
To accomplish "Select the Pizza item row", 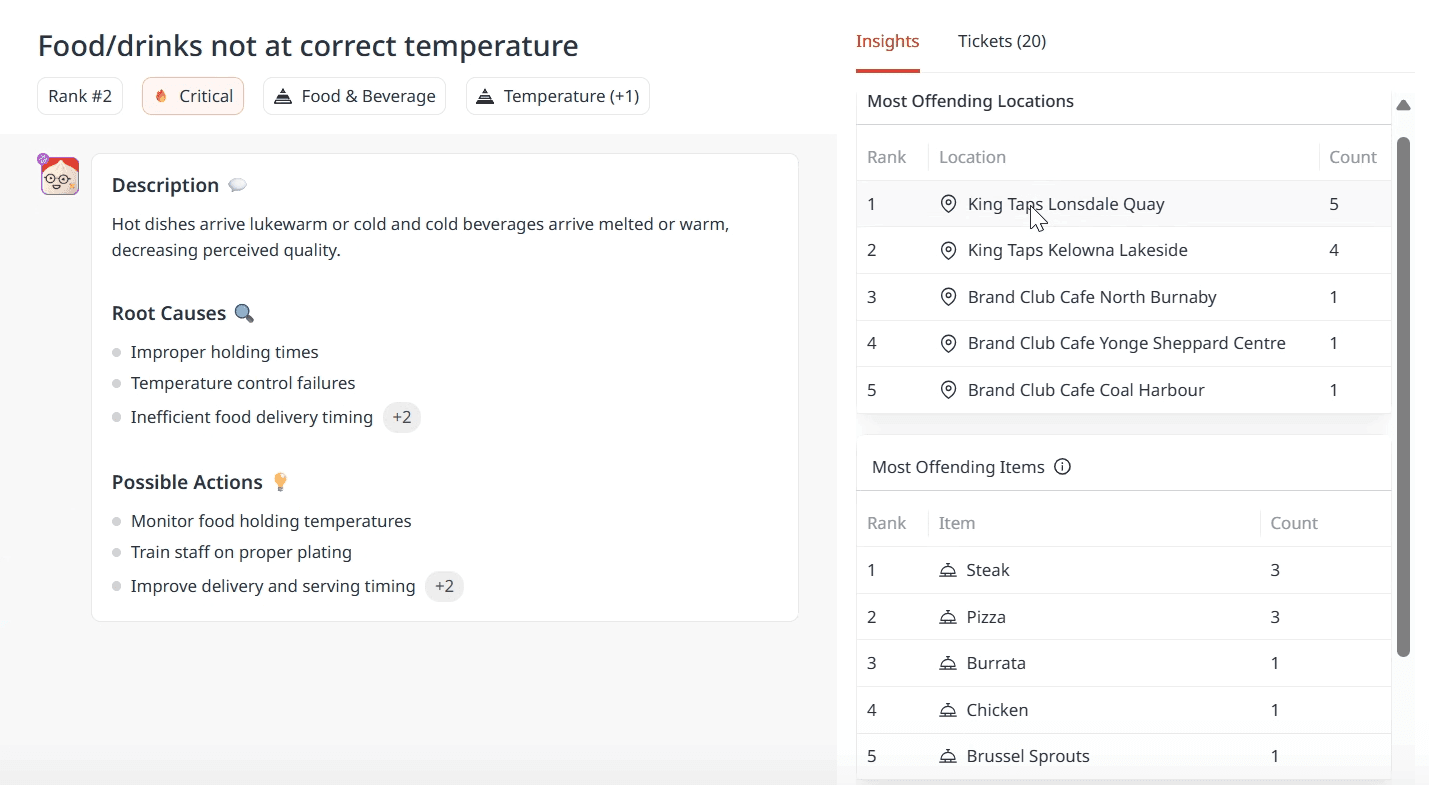I will click(x=986, y=617).
